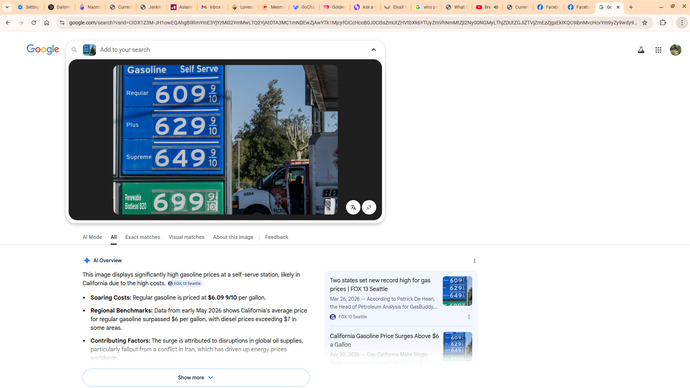The width and height of the screenshot is (690, 388).
Task: Open the Exact matches tab
Action: pos(143,237)
